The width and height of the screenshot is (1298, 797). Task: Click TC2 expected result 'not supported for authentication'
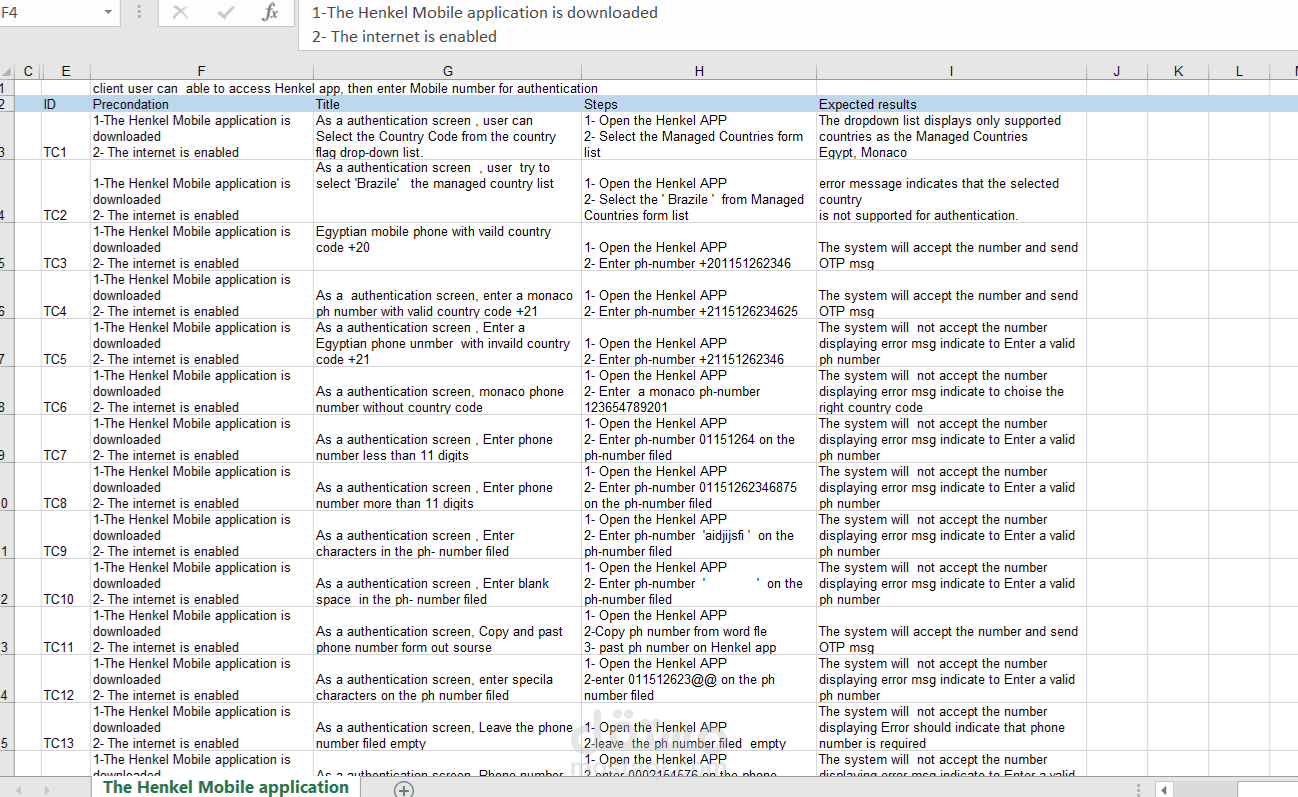(951, 191)
